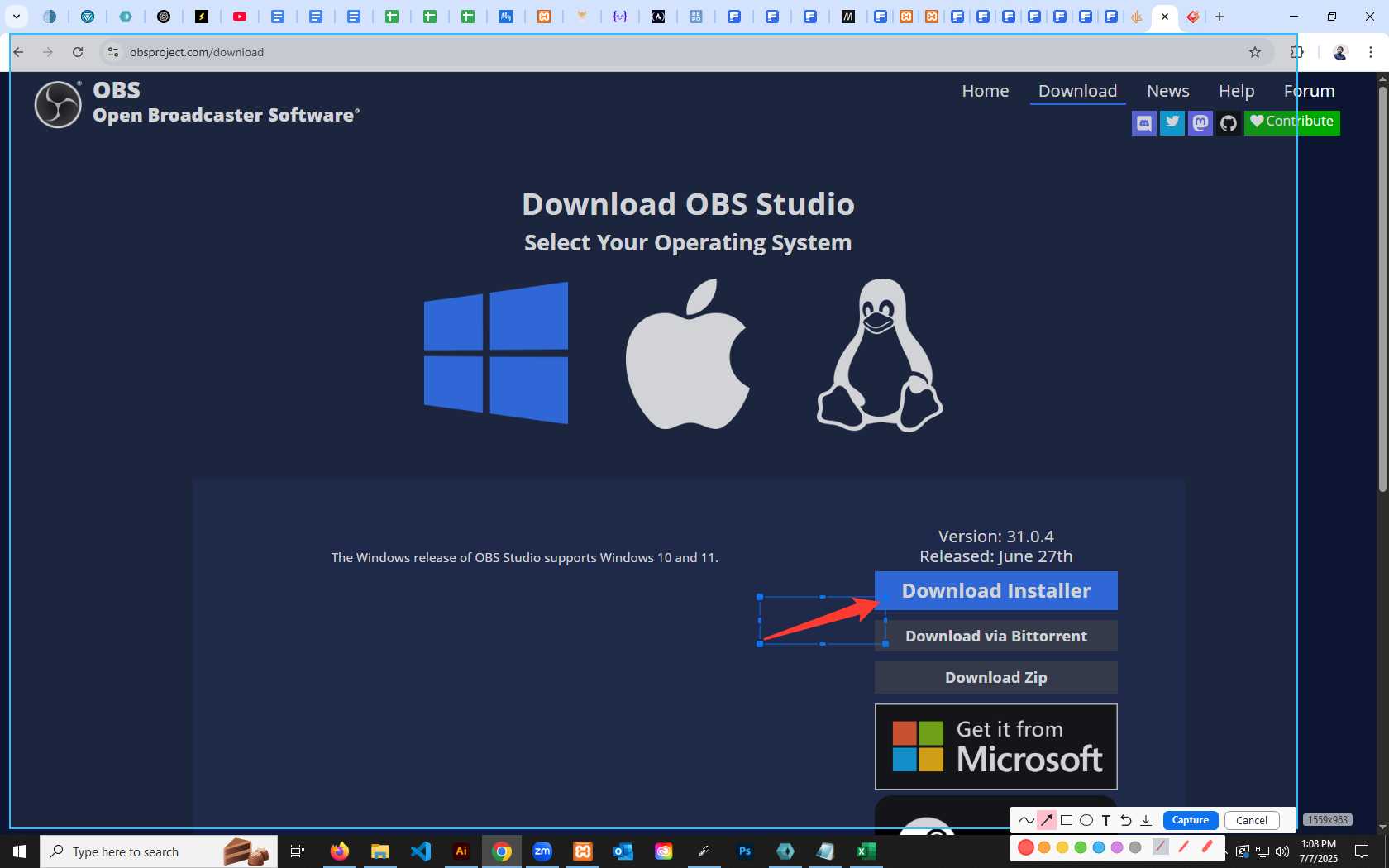Pick the orange color swatch
The image size is (1389, 868).
pos(1044,847)
